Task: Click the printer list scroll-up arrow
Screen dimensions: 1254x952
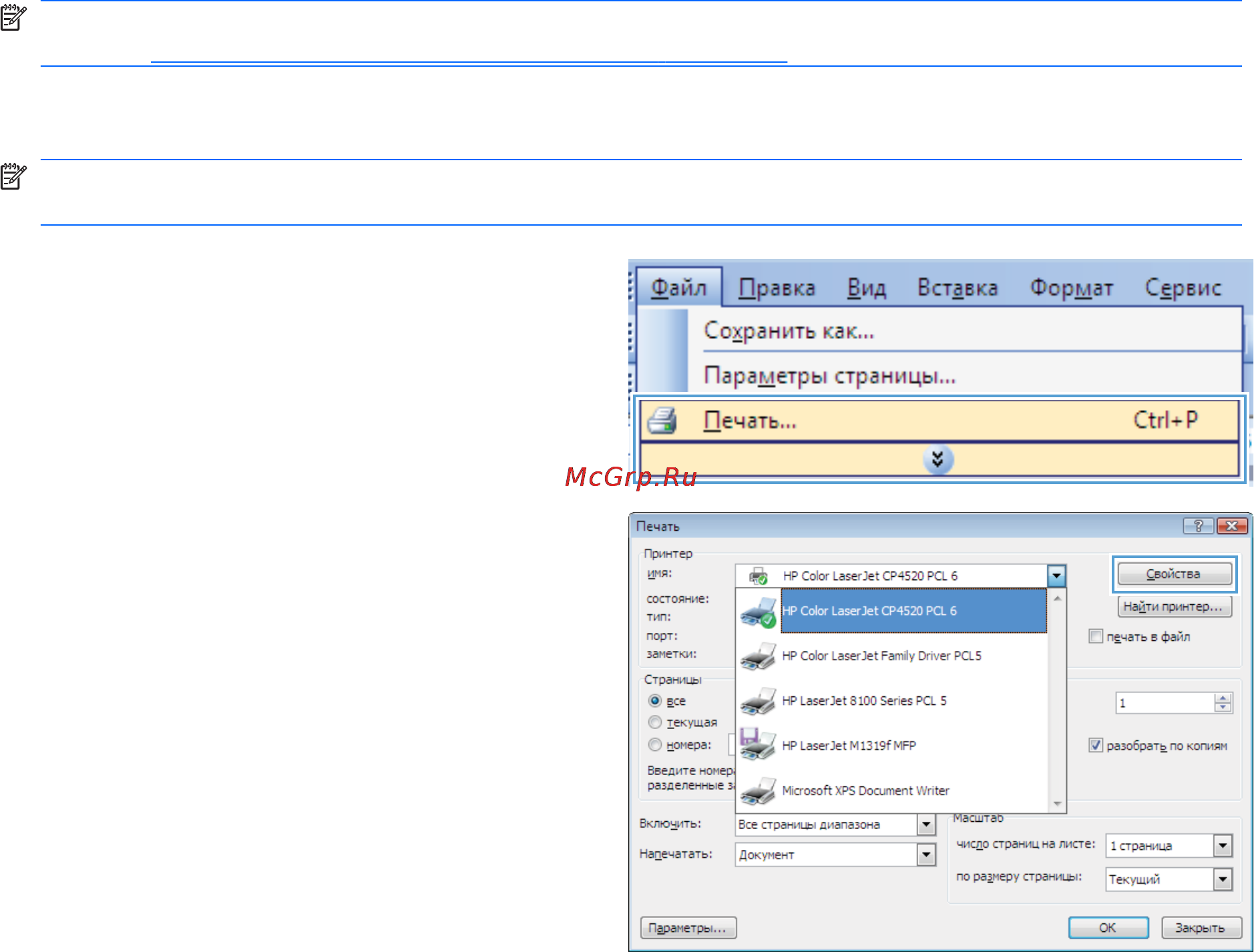Action: (1058, 598)
